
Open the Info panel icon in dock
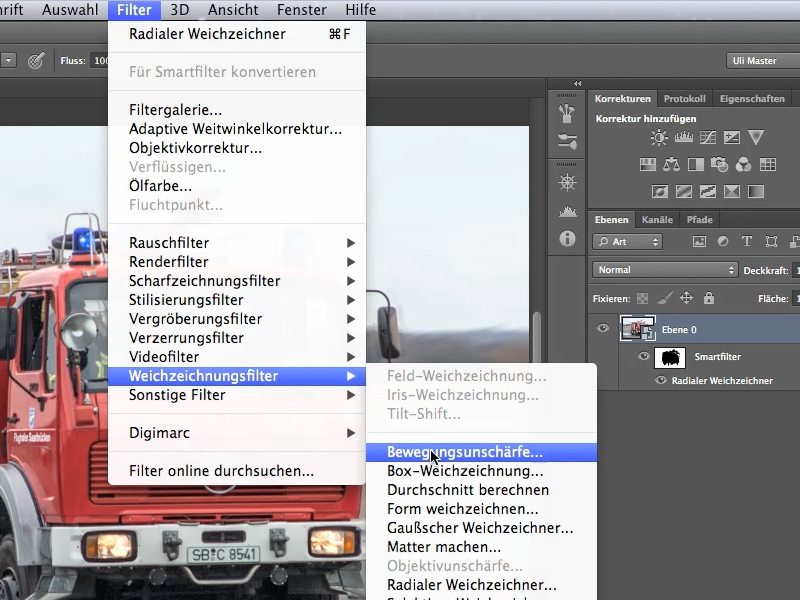point(567,238)
